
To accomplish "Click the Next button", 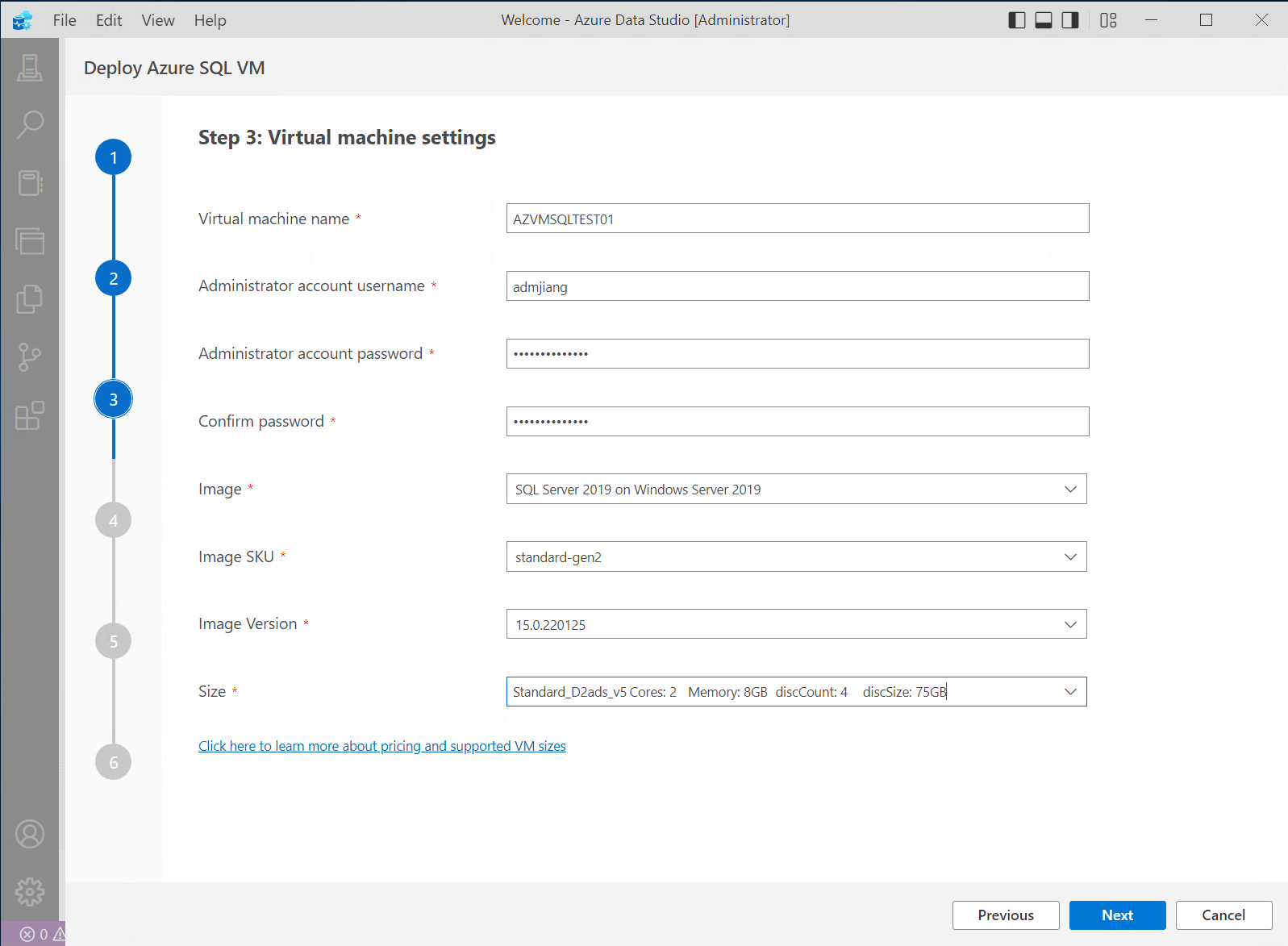I will pos(1117,915).
